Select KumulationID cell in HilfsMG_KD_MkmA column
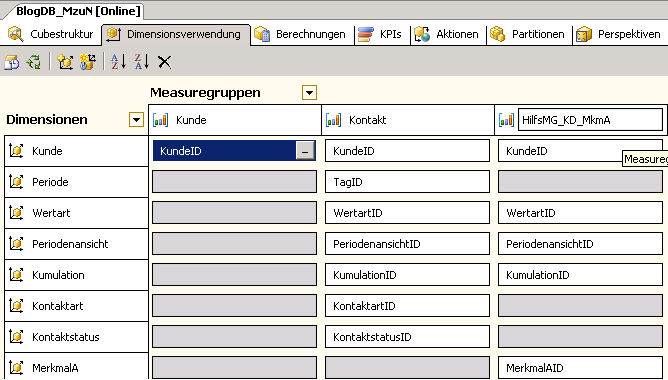This screenshot has height=380, width=668. tap(580, 275)
